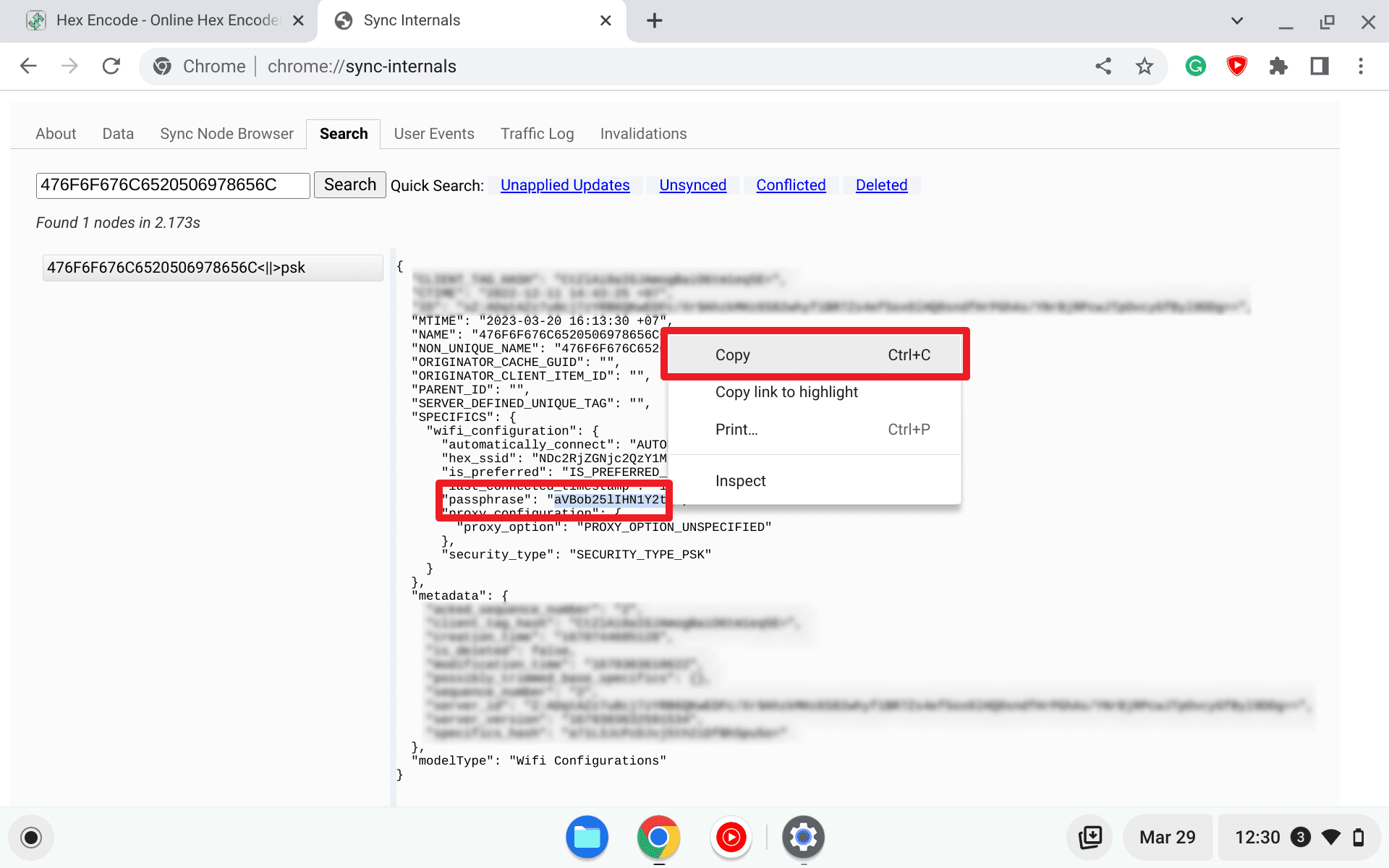This screenshot has width=1389, height=868.
Task: Open Settings from the shelf
Action: pos(803,838)
